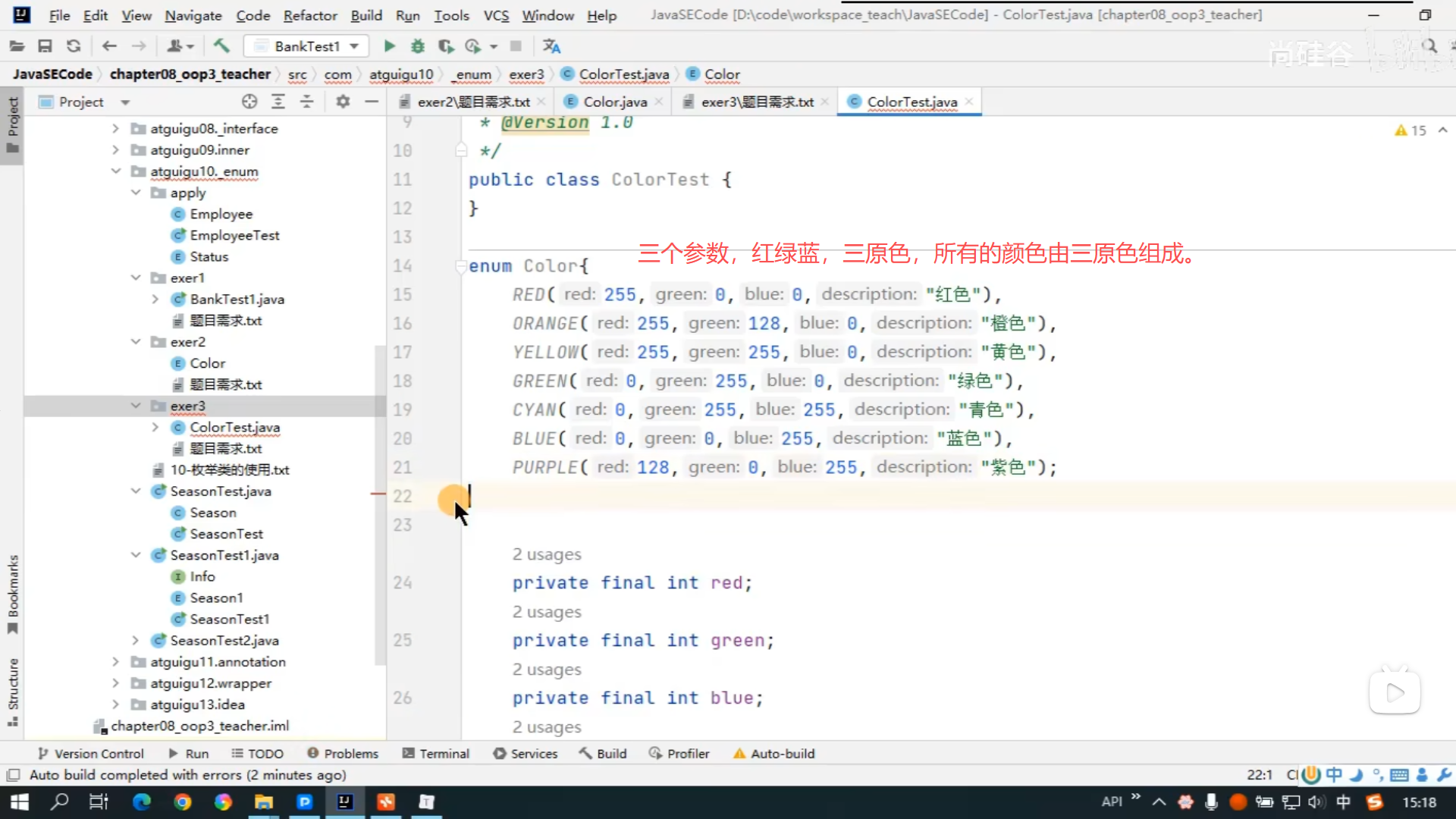This screenshot has width=1456, height=819.
Task: Open the Terminal tool window
Action: [436, 753]
